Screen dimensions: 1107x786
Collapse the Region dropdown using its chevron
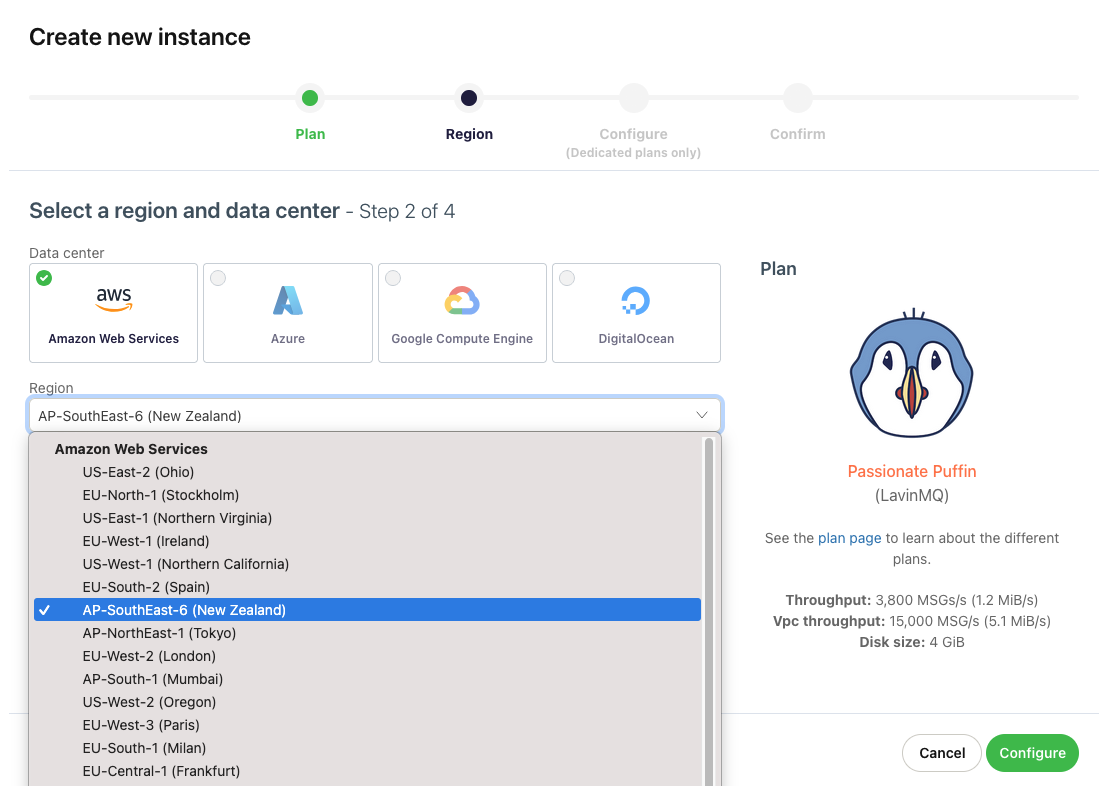click(x=701, y=415)
